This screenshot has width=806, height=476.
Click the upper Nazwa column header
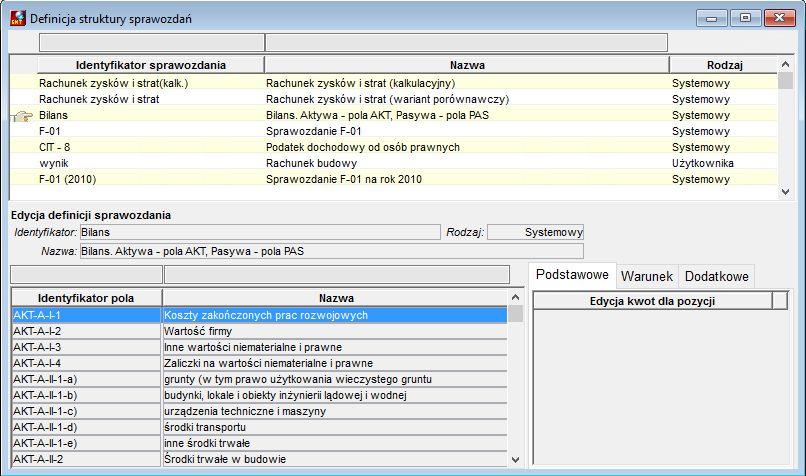[x=467, y=65]
